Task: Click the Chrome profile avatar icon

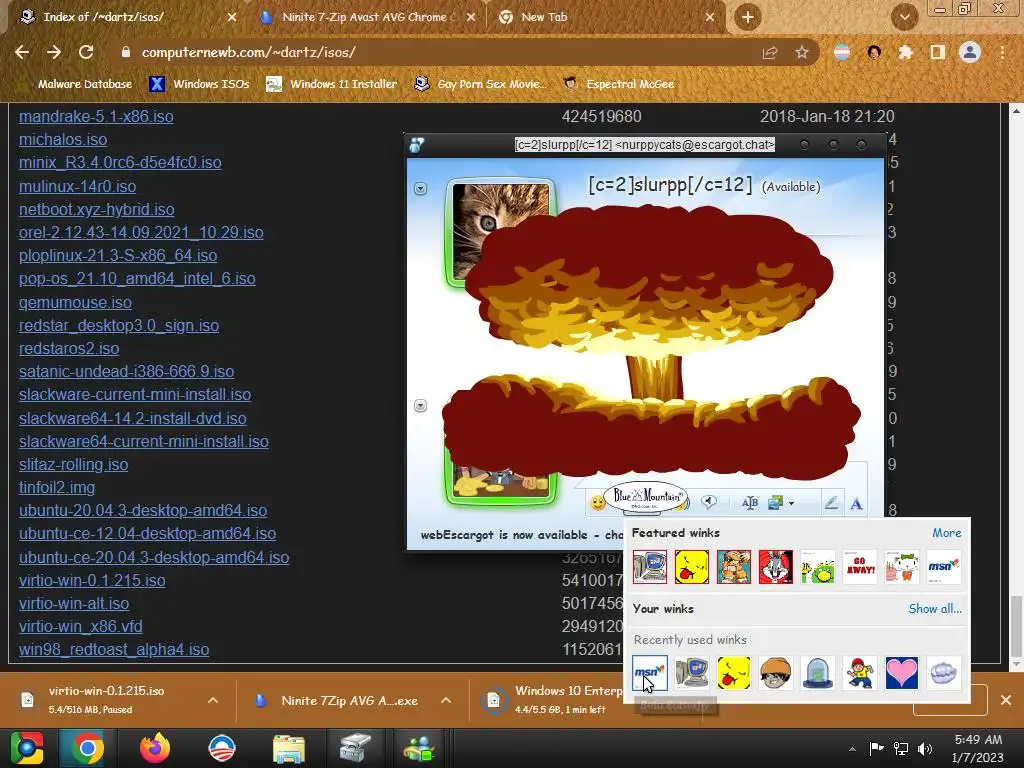Action: pos(970,52)
